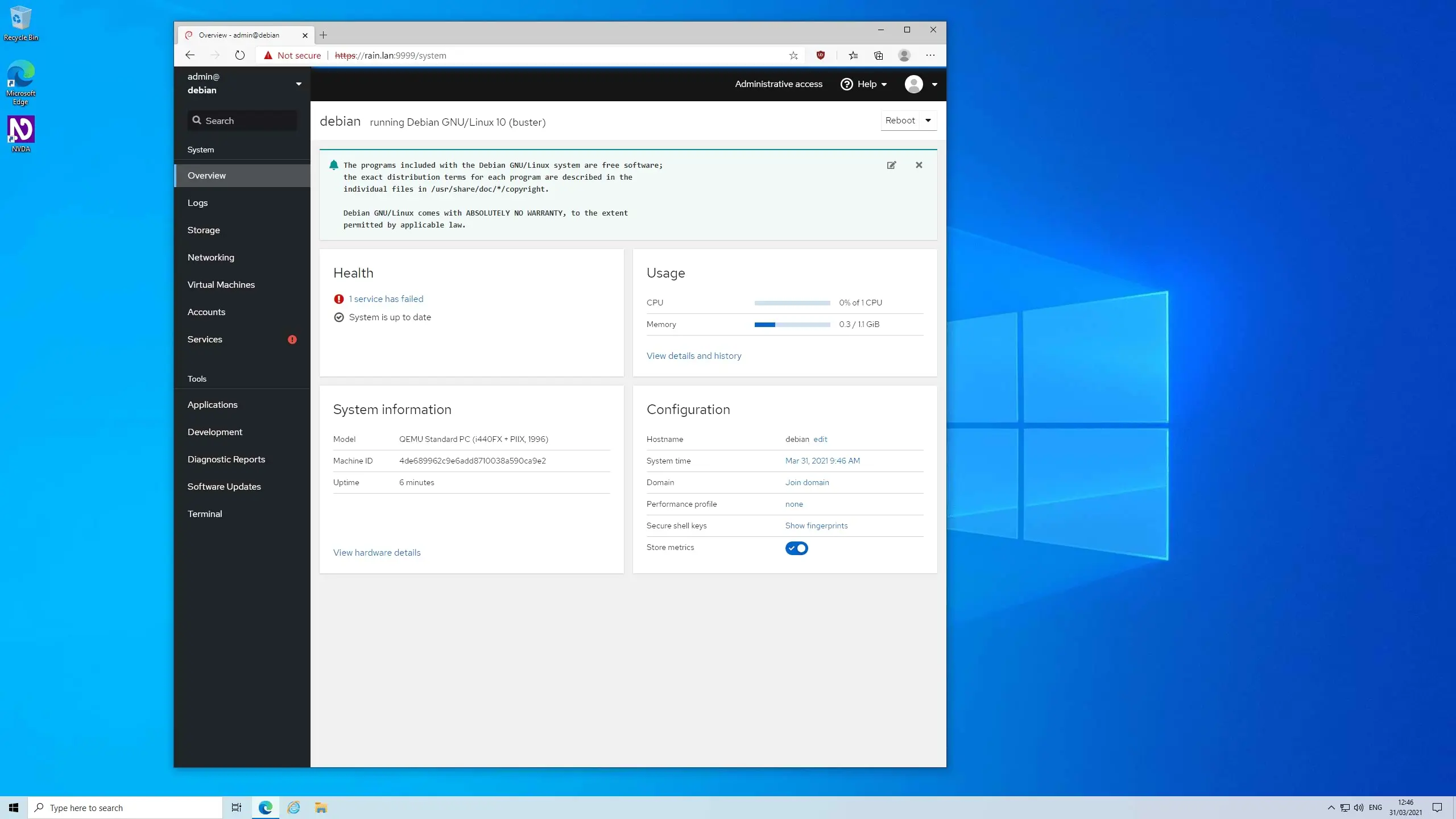
Task: Select Logs in the sidebar navigation
Action: [197, 202]
